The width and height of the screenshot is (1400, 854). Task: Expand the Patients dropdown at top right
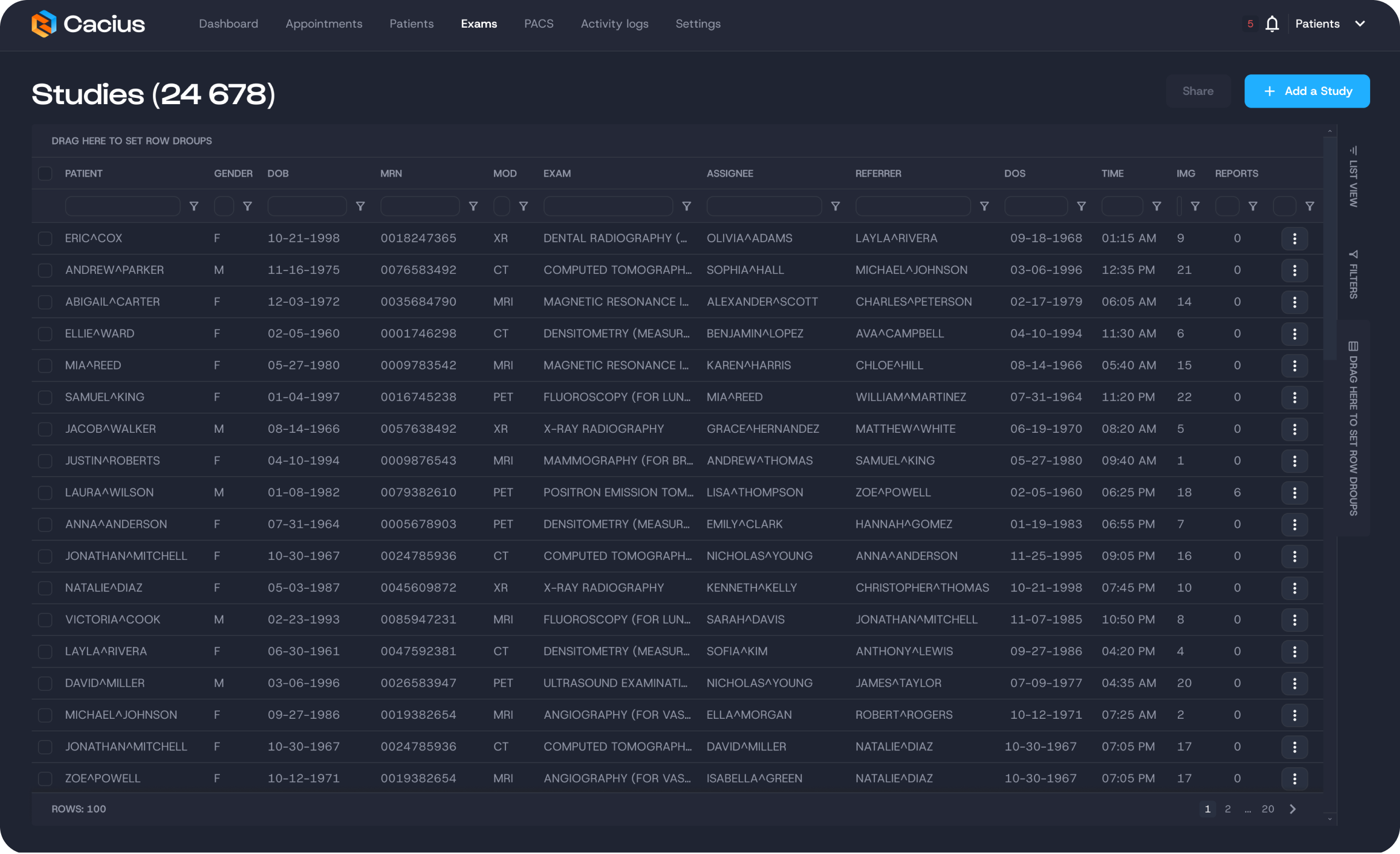click(1330, 24)
